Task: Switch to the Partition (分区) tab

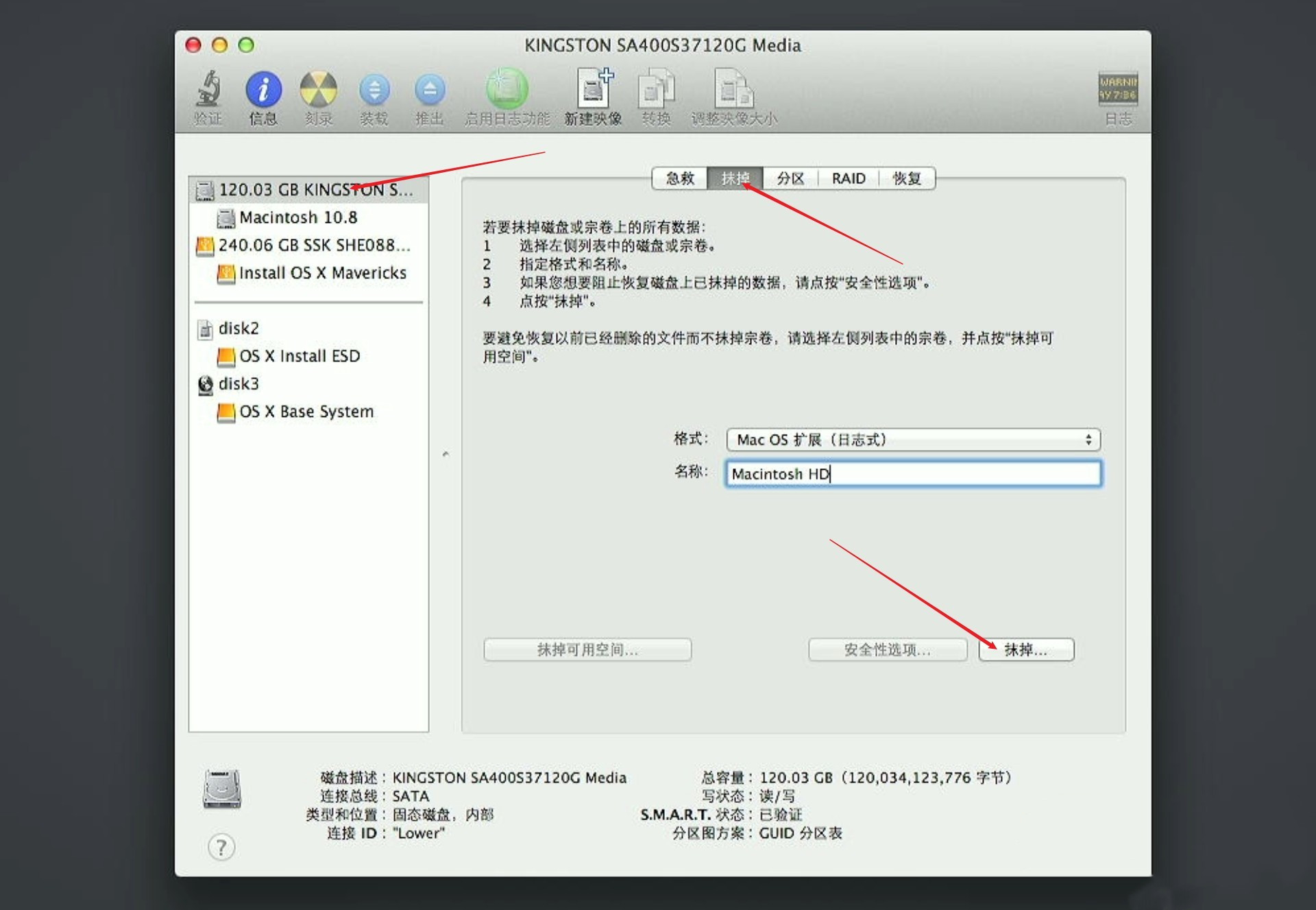Action: tap(790, 179)
